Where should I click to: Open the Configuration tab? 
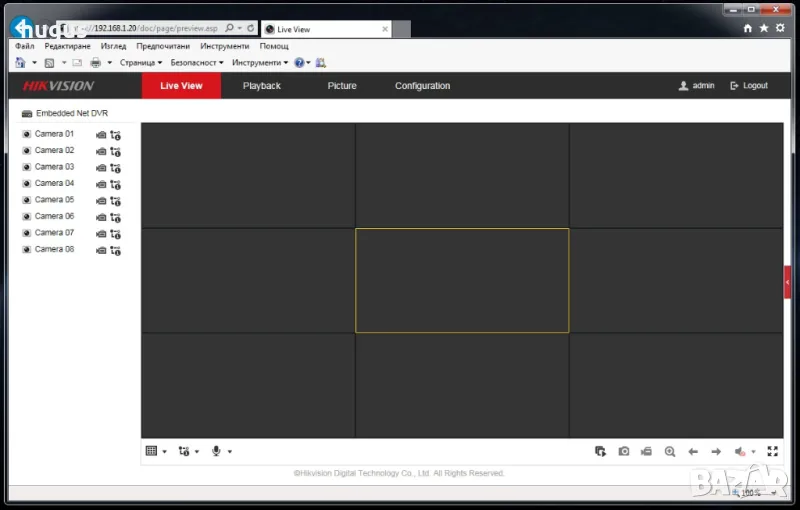(x=422, y=86)
